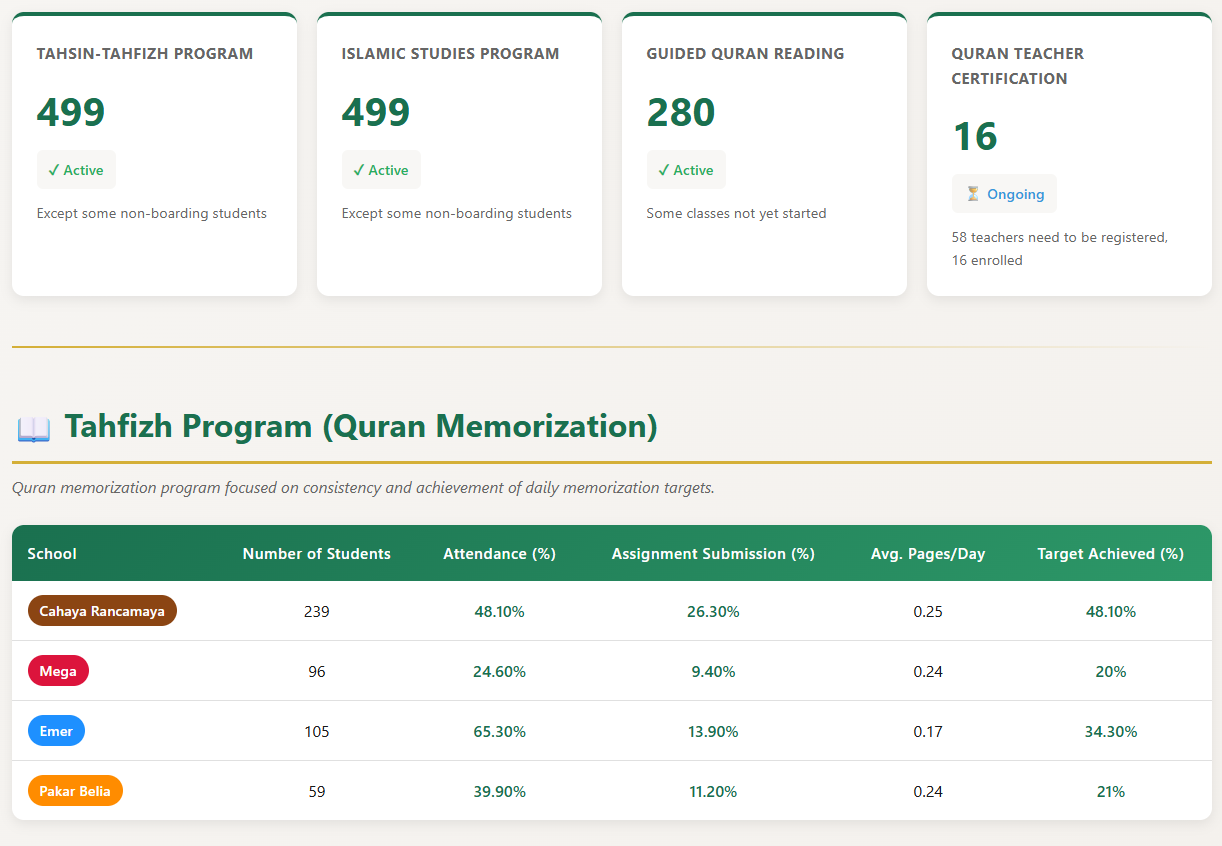
Task: Click the book icon next to Tahfizh Program heading
Action: (x=33, y=427)
